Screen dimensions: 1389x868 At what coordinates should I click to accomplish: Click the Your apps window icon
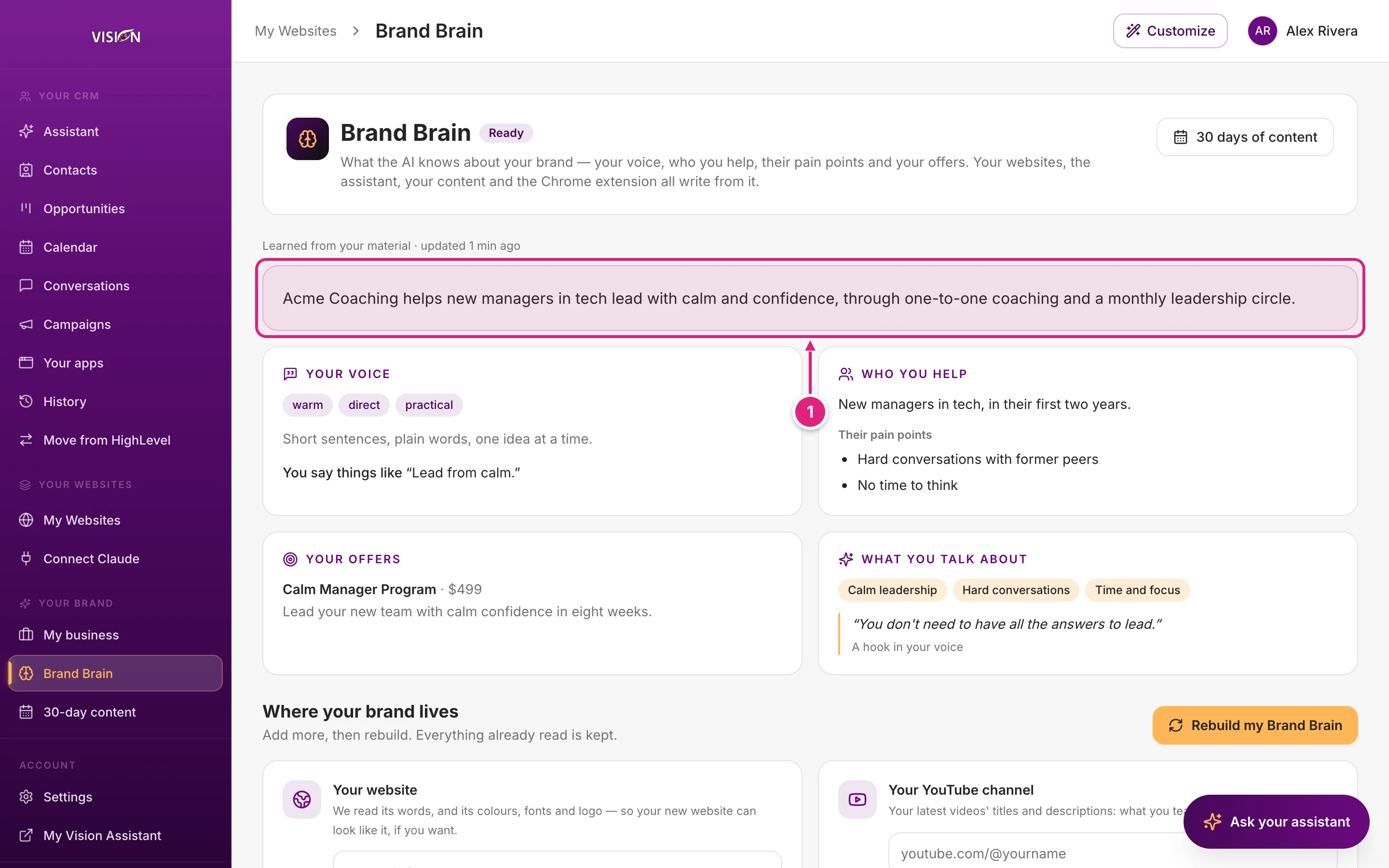[26, 363]
